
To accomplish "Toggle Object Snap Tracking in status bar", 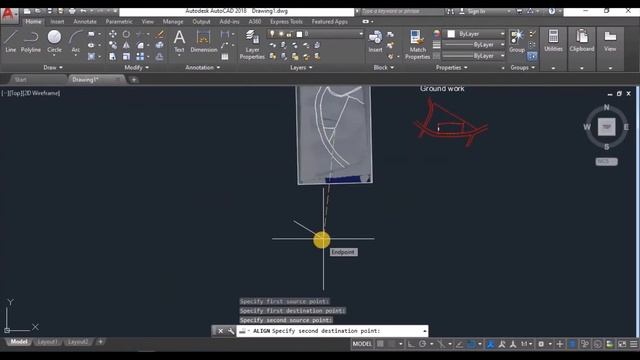I will (459, 344).
